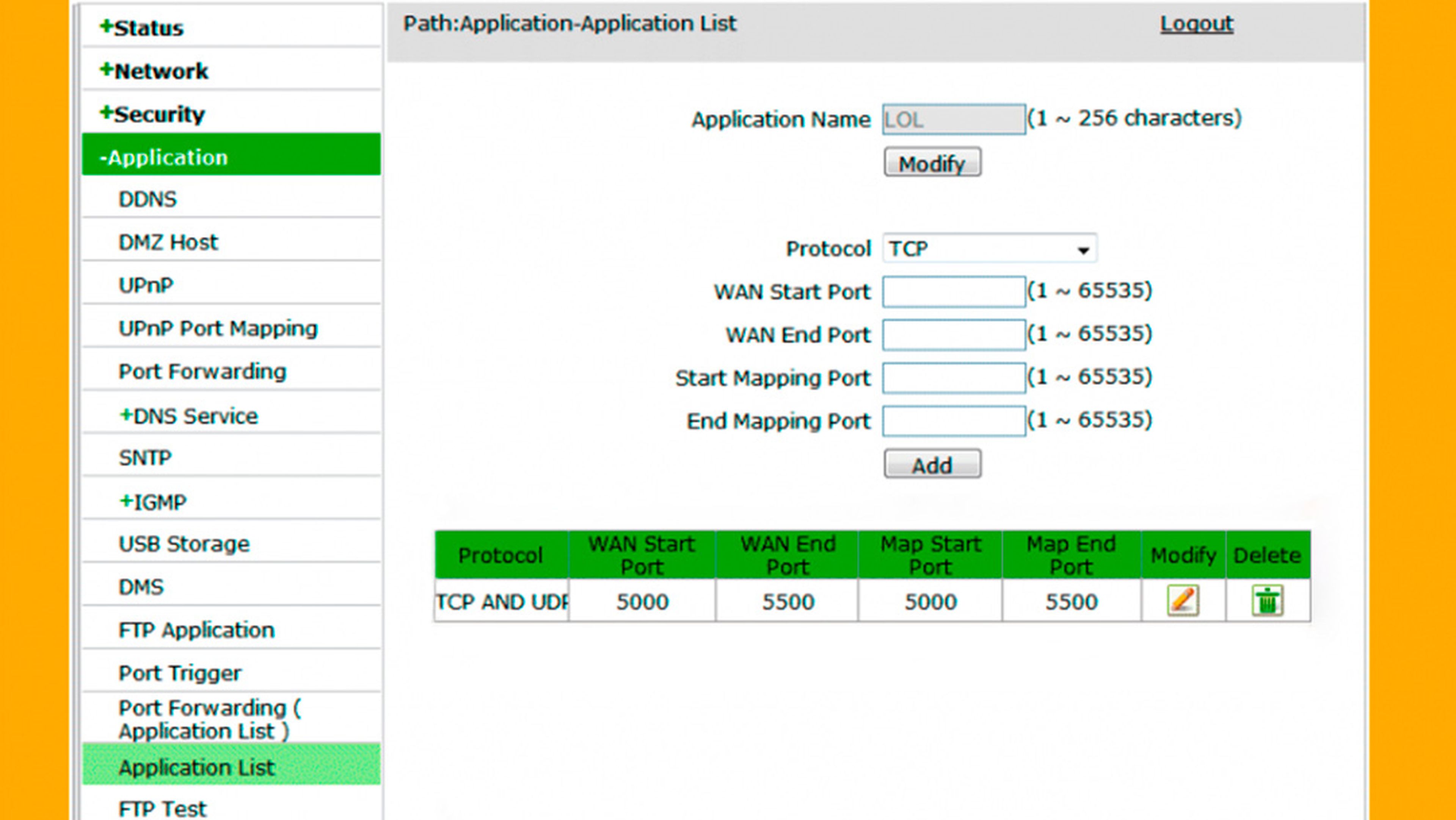The image size is (1456, 820).
Task: Click the Modify button under Application Name
Action: (933, 163)
